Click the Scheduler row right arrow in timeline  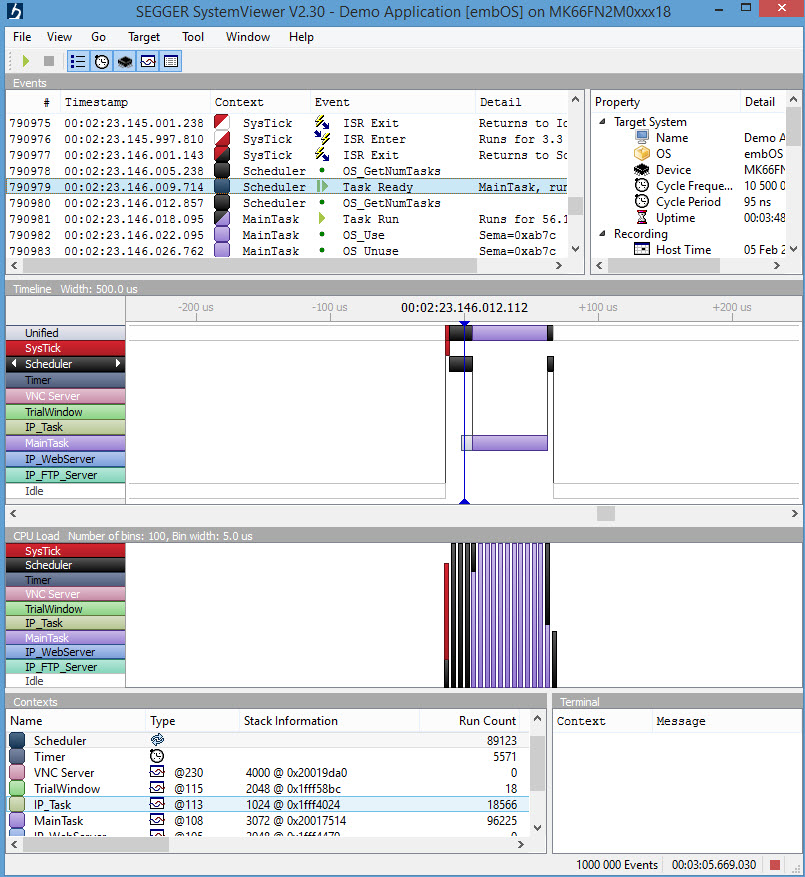pyautogui.click(x=118, y=364)
